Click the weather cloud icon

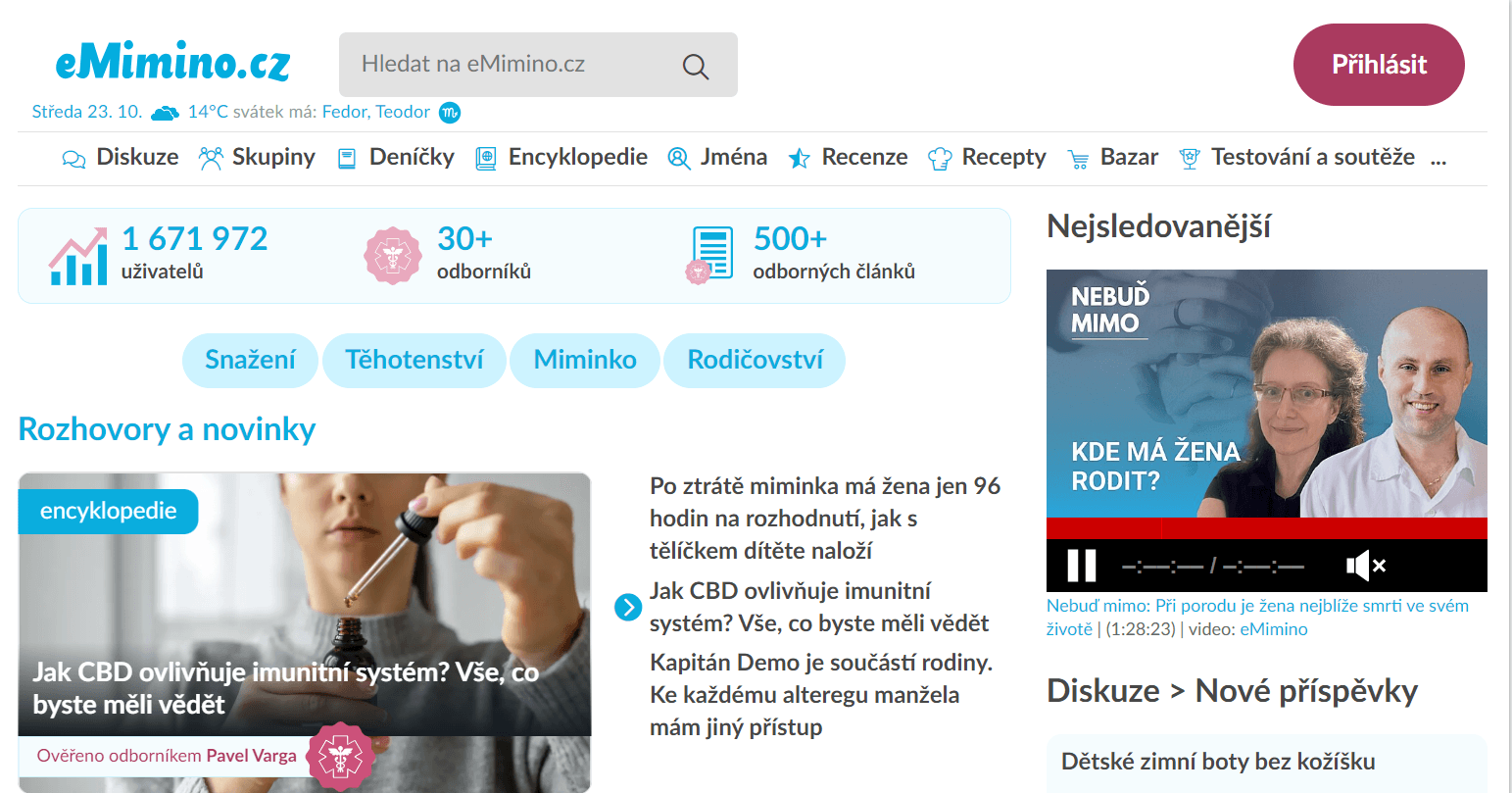coord(165,113)
